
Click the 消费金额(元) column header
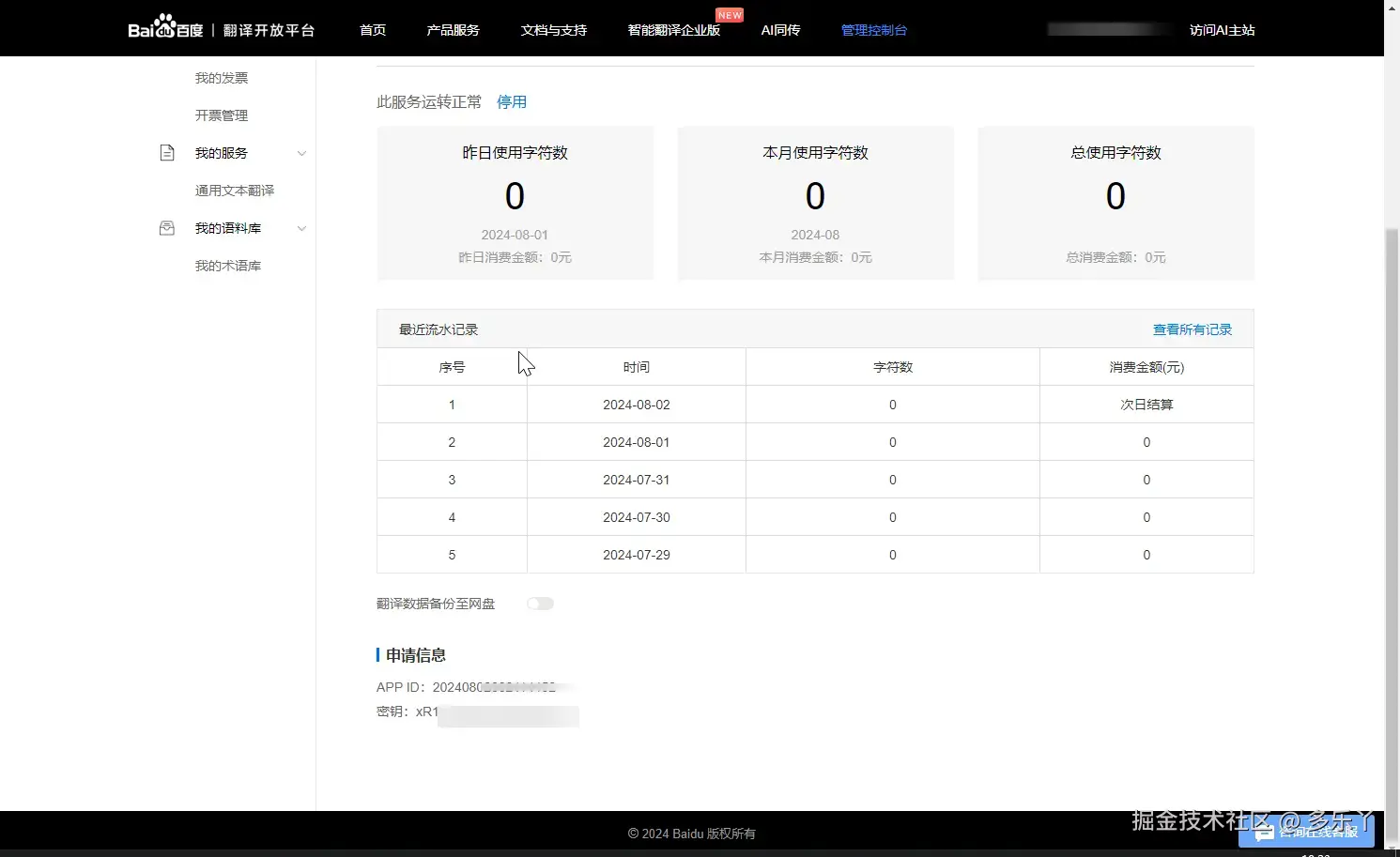point(1146,367)
